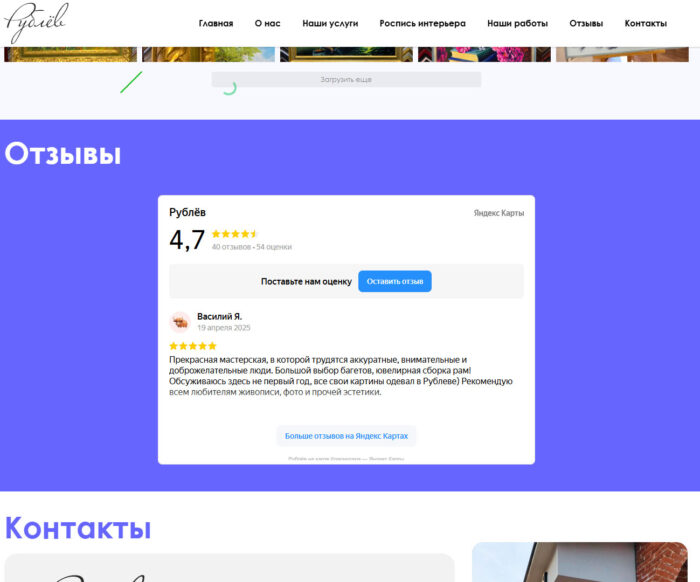
Task: Open Контакты in the header menu
Action: 646,23
